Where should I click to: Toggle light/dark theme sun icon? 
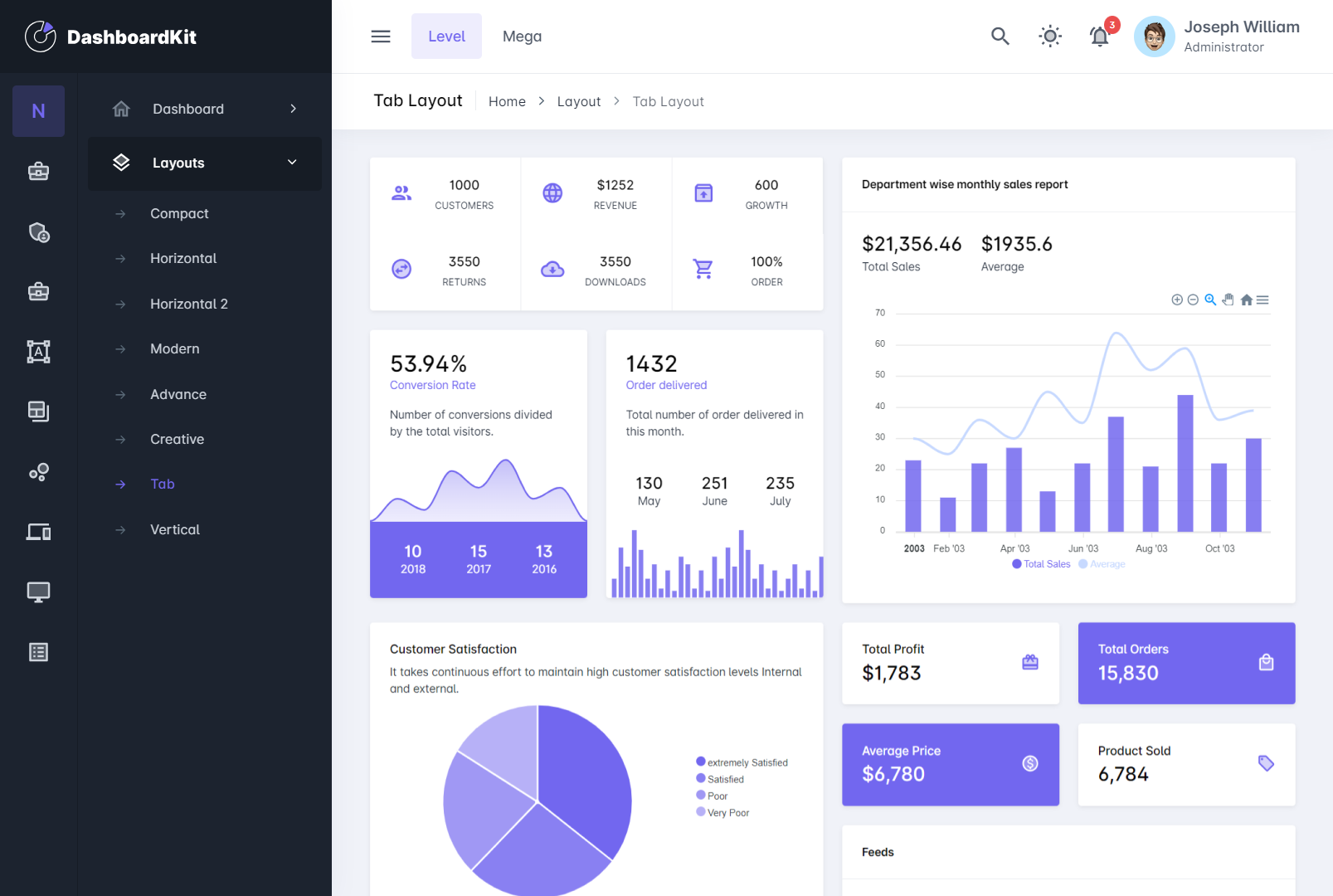[x=1050, y=37]
